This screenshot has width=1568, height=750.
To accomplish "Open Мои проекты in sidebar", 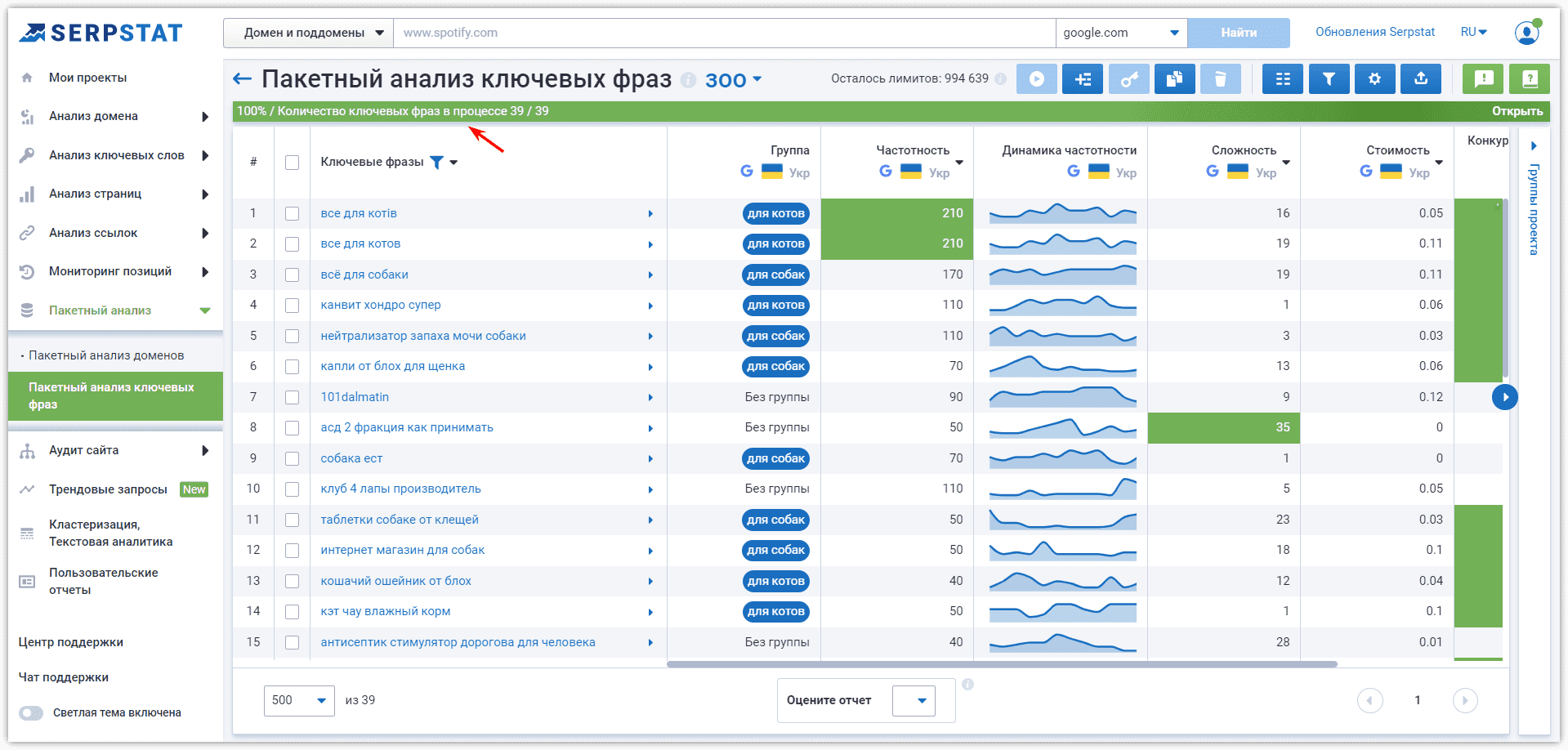I will click(x=87, y=78).
